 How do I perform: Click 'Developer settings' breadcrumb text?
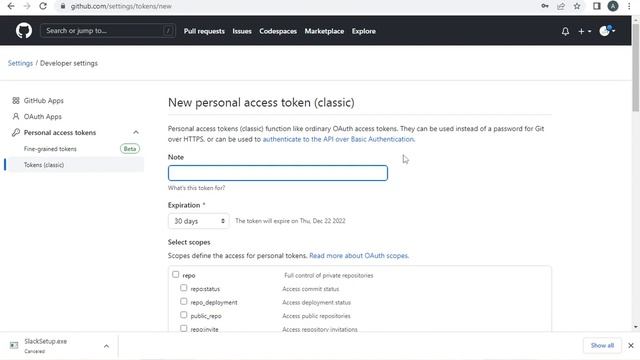69,63
